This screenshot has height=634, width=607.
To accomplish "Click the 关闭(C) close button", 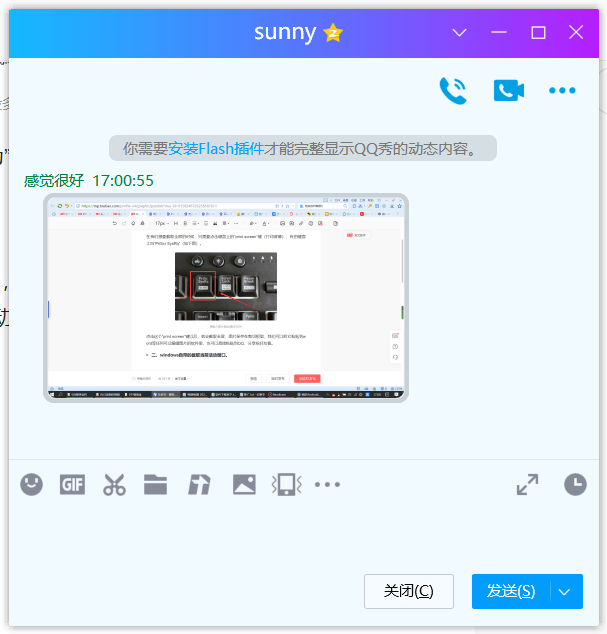I will (x=408, y=592).
